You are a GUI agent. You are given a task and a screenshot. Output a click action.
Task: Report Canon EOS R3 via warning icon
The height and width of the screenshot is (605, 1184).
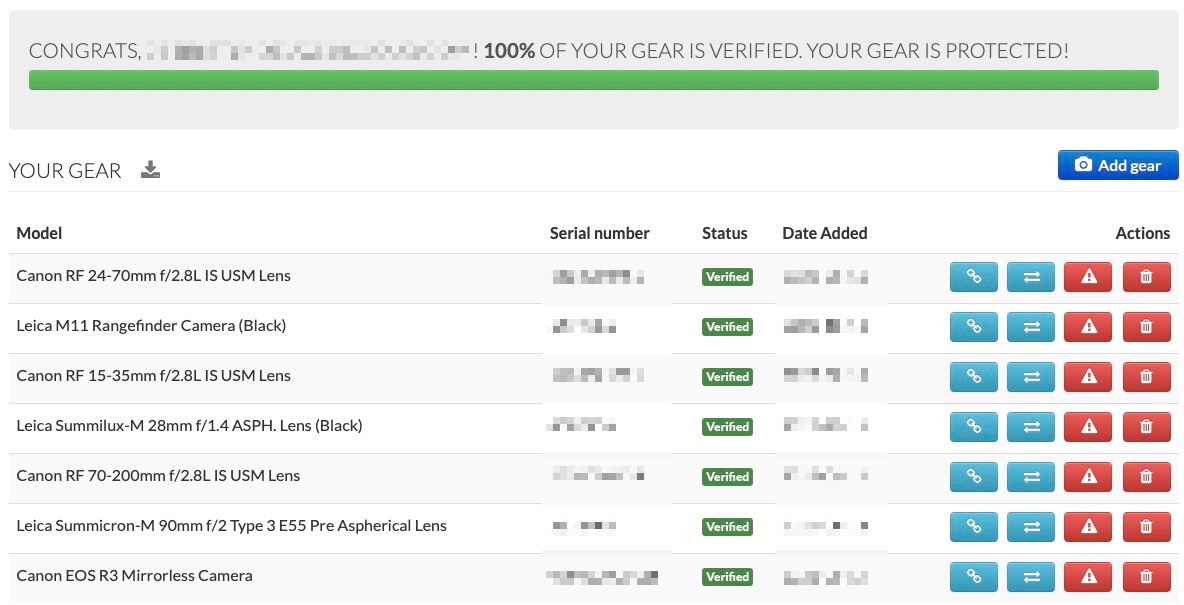pos(1088,576)
